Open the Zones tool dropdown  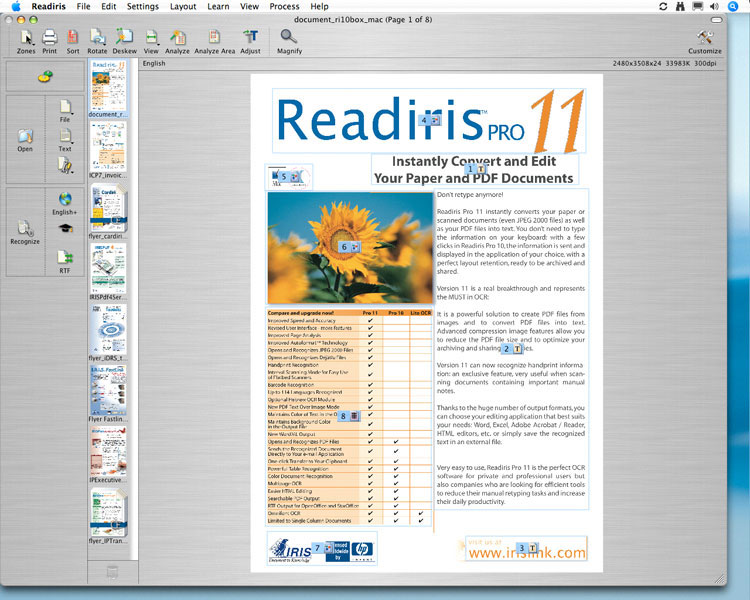[x=25, y=37]
